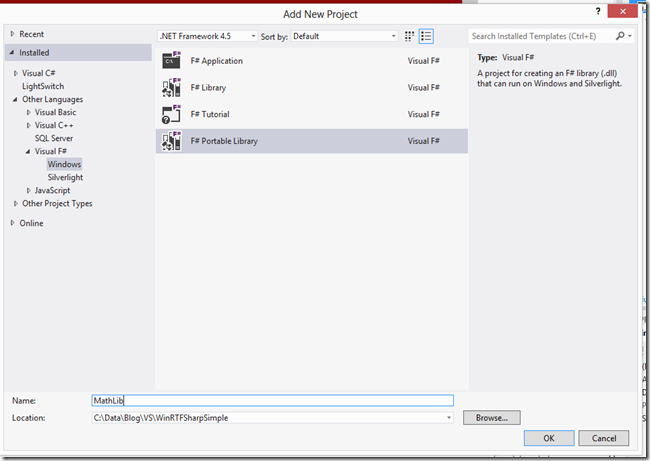
Task: Select the F# Tutorial template name
Action: point(210,114)
